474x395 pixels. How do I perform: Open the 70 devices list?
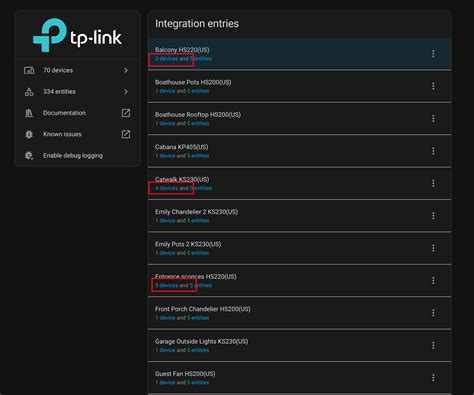coord(77,70)
